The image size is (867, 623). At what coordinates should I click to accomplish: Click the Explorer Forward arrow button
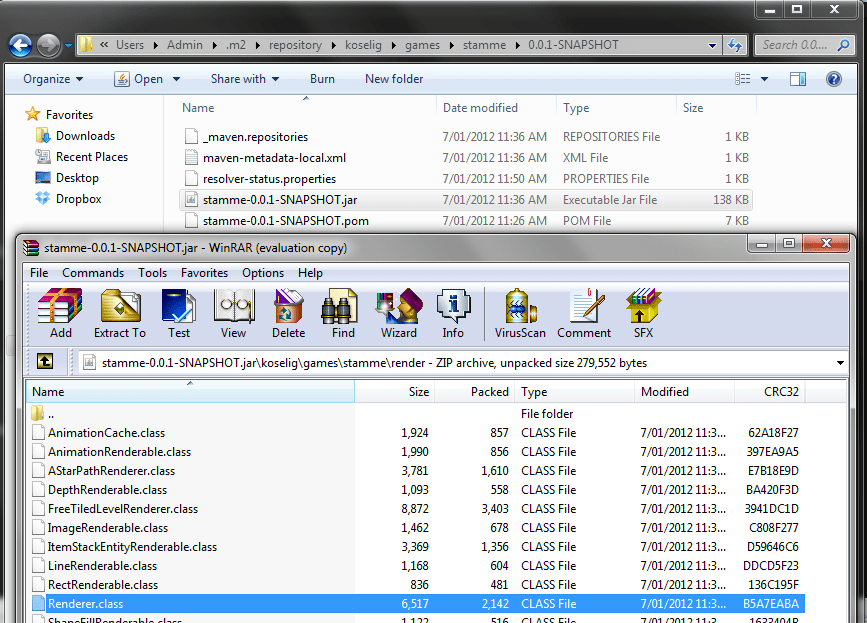click(x=48, y=45)
